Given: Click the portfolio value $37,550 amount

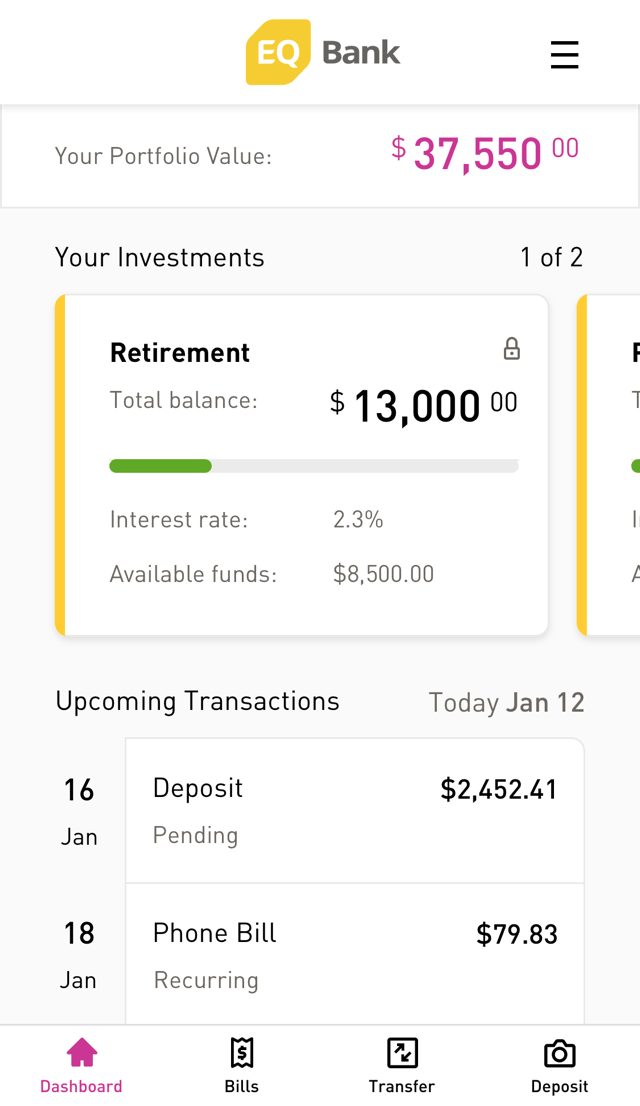Looking at the screenshot, I should (x=484, y=154).
